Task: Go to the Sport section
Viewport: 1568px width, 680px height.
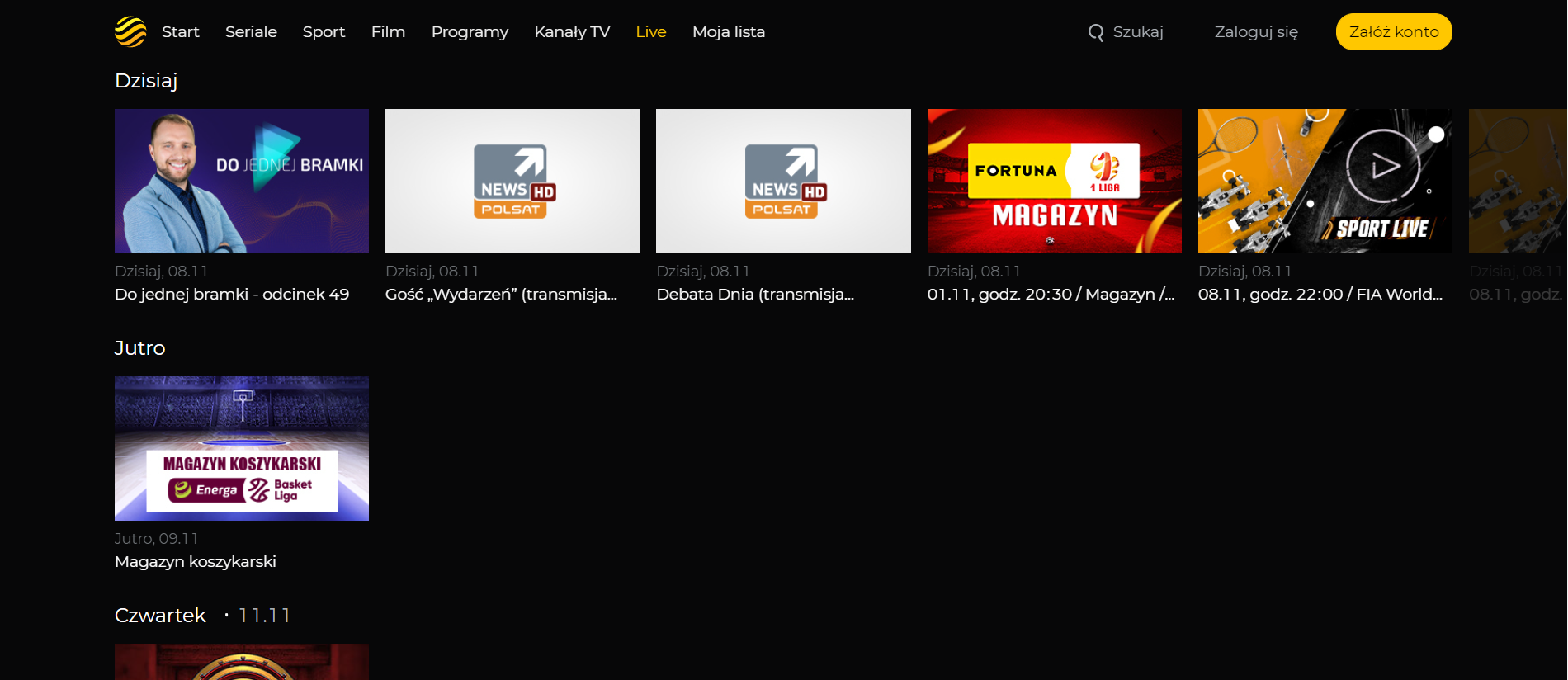Action: tap(324, 32)
